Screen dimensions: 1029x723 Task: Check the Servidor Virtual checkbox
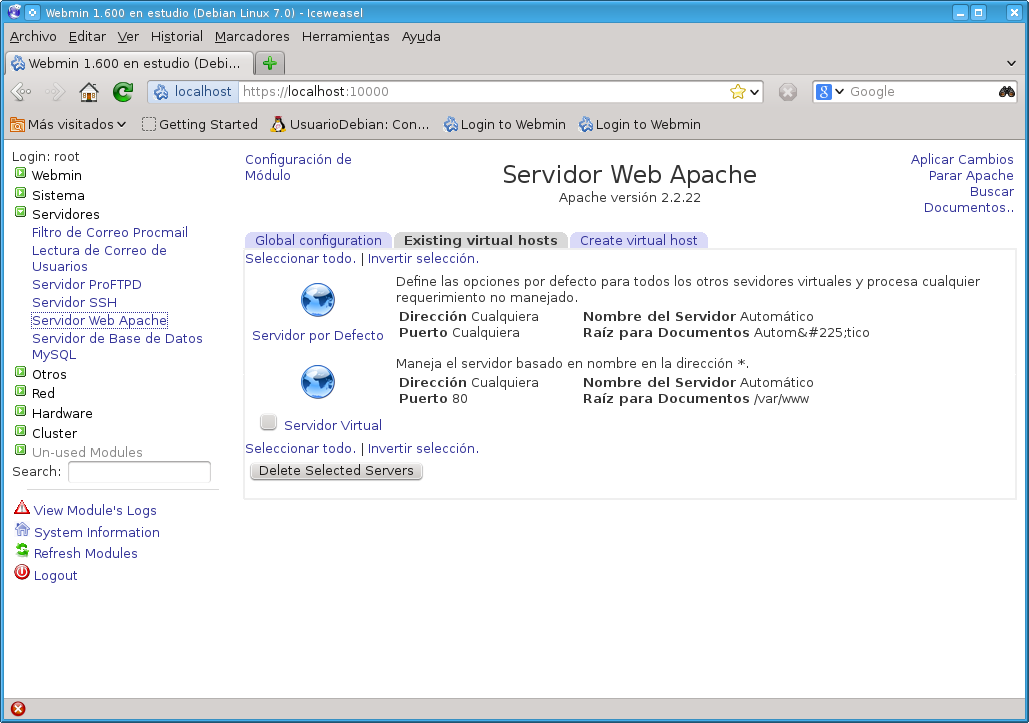(x=268, y=421)
